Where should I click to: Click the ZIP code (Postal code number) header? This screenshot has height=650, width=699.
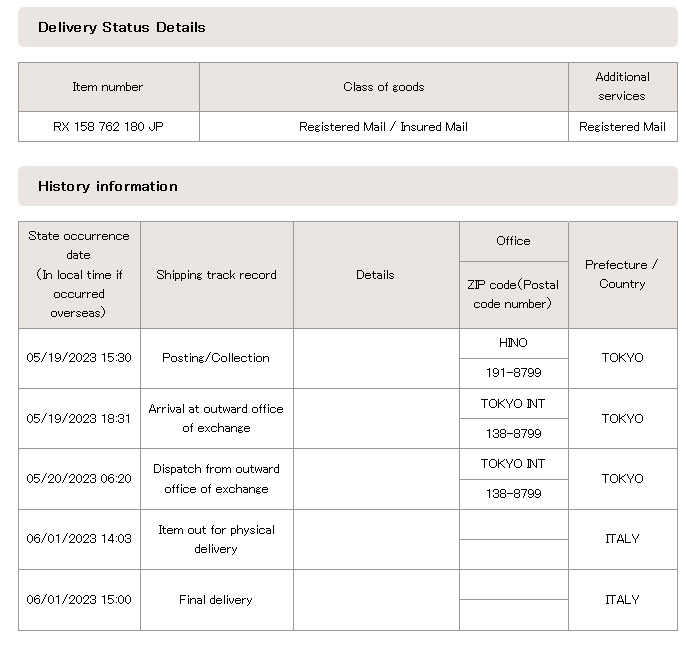(513, 294)
